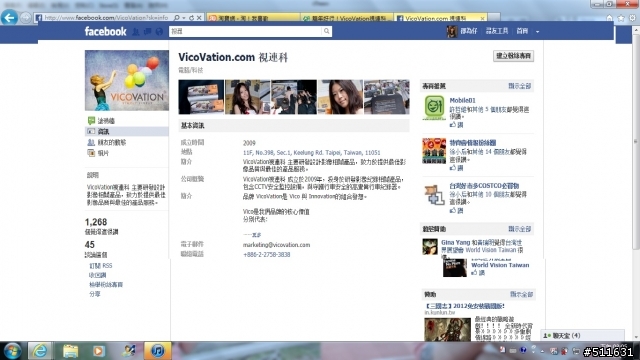Open the fourth close-up portrait thumbnail
Image resolution: width=640 pixels, height=360 pixels.
coord(340,97)
